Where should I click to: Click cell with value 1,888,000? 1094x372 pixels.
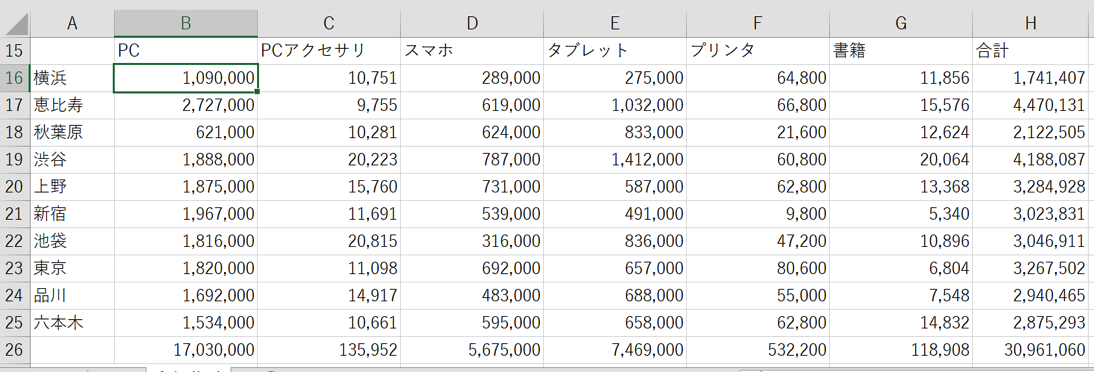(186, 159)
